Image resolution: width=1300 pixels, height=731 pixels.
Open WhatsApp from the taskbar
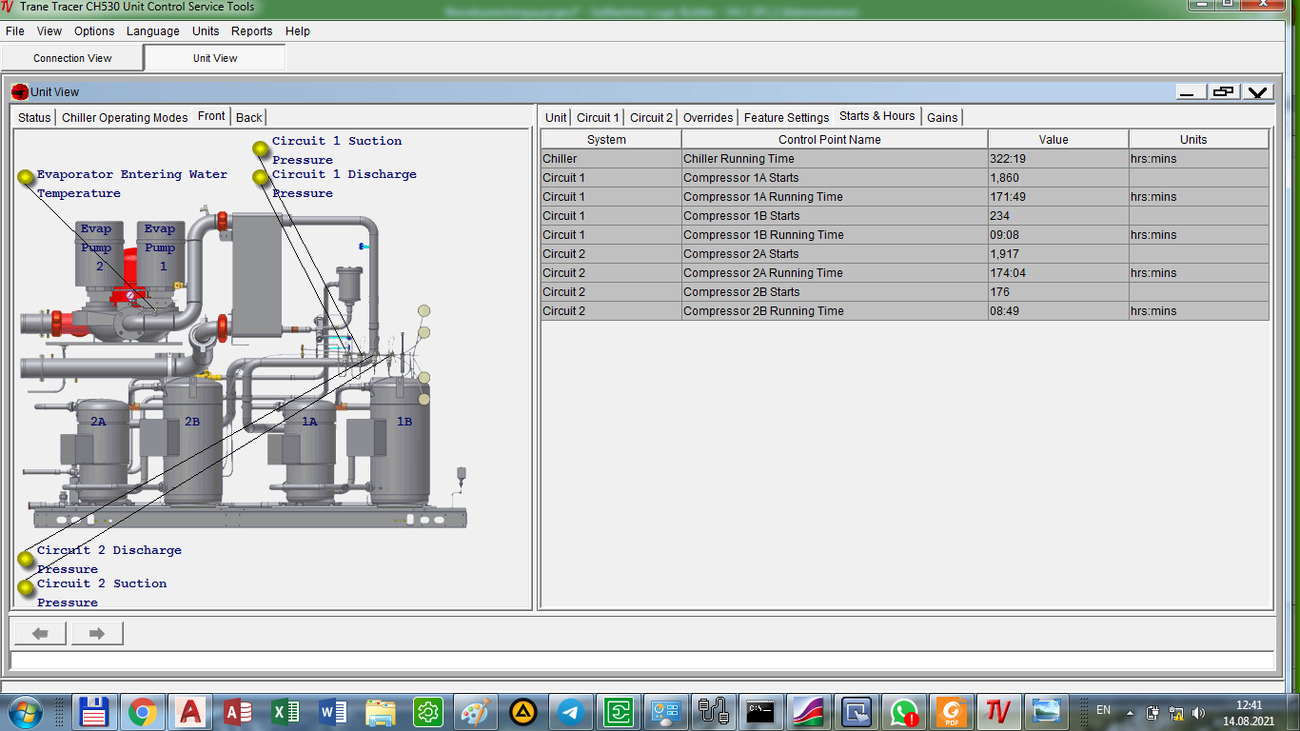pos(904,712)
